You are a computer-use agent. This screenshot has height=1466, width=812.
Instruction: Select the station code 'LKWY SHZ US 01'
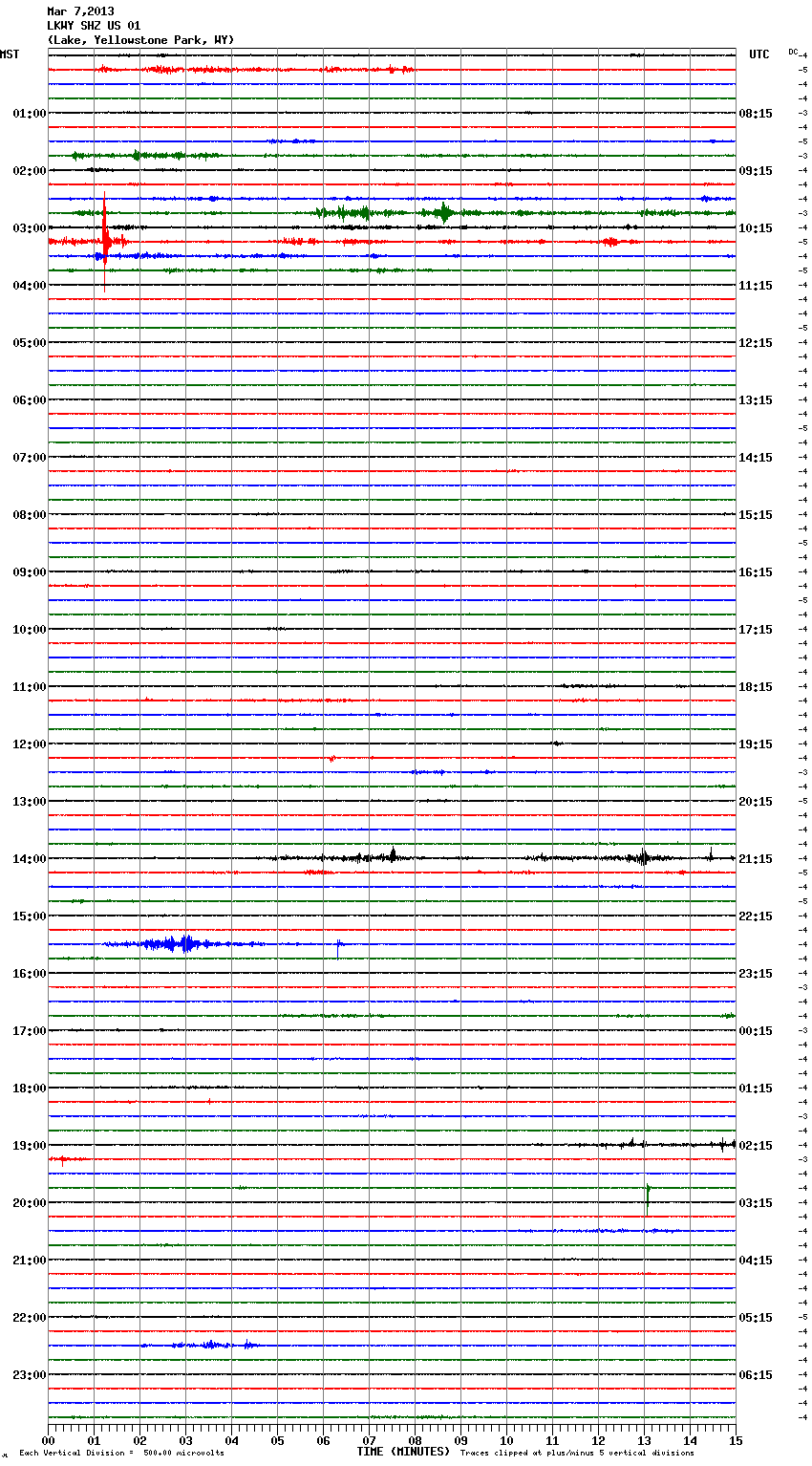tap(94, 26)
